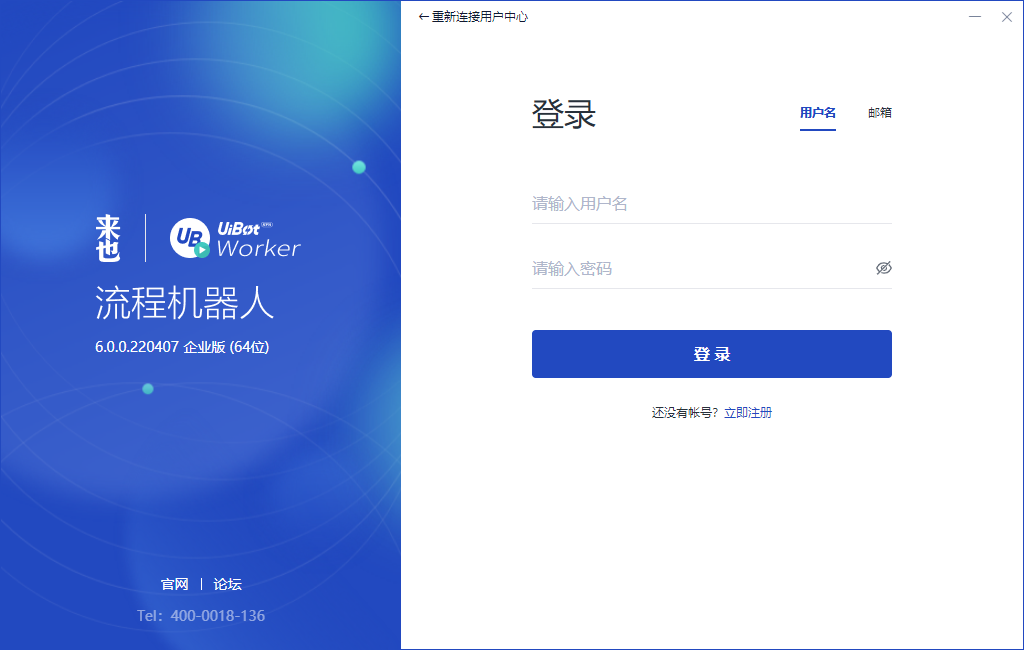1024x650 pixels.
Task: Click the blue 登录 button
Action: click(x=711, y=354)
